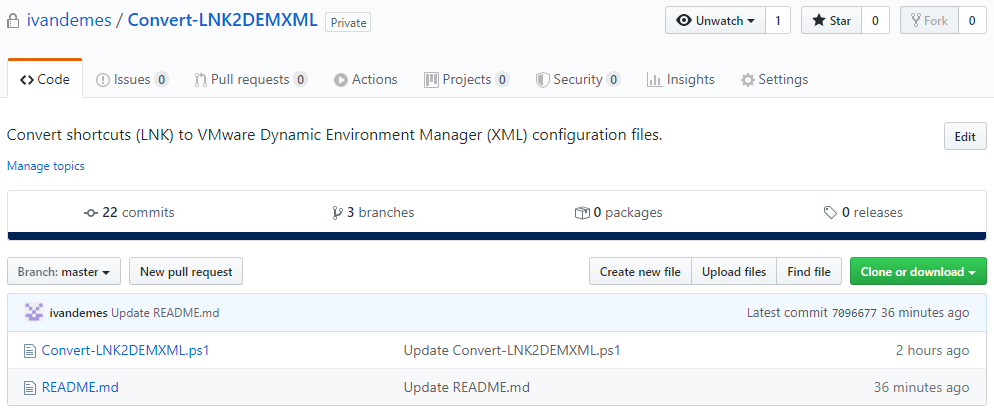The width and height of the screenshot is (994, 413).
Task: Go to the Actions tab
Action: [366, 80]
